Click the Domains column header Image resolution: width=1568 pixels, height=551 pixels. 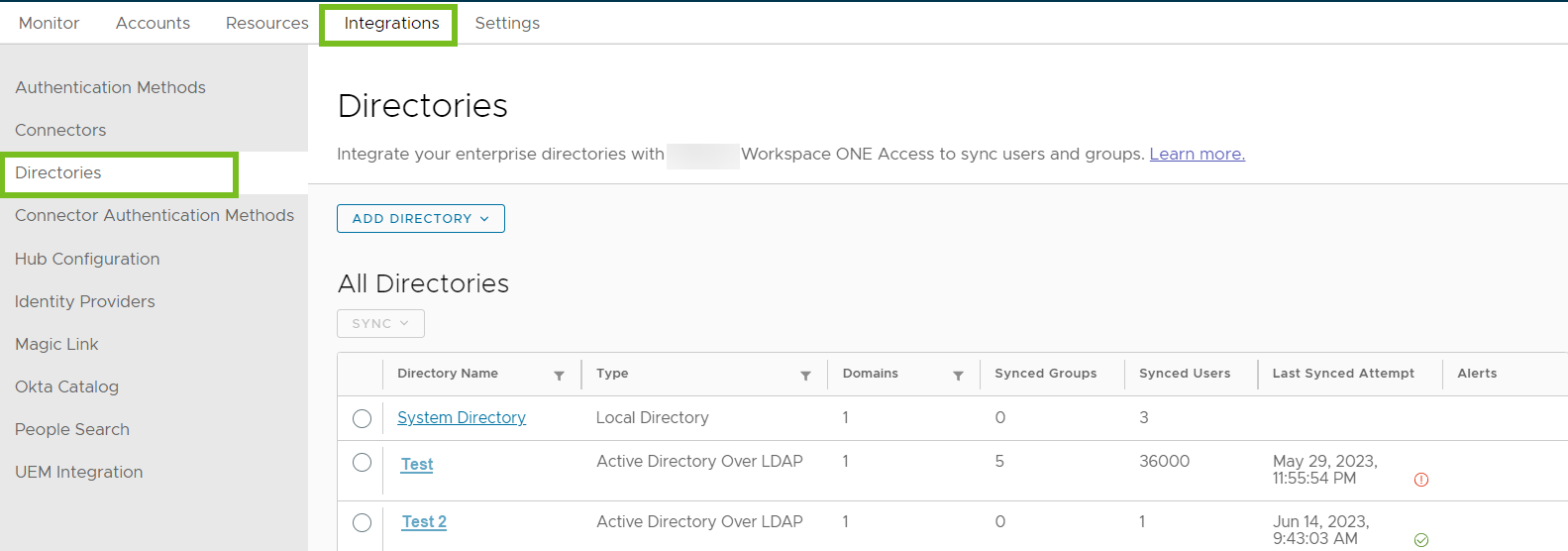pyautogui.click(x=871, y=374)
